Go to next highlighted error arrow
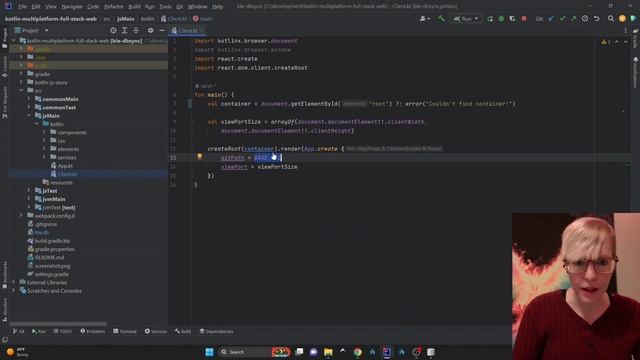Screen dimensions: 640x360 pyautogui.click(x=625, y=42)
